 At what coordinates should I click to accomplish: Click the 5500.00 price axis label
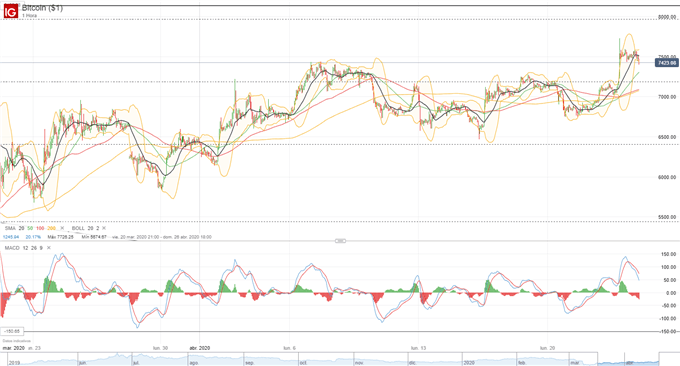tap(667, 217)
